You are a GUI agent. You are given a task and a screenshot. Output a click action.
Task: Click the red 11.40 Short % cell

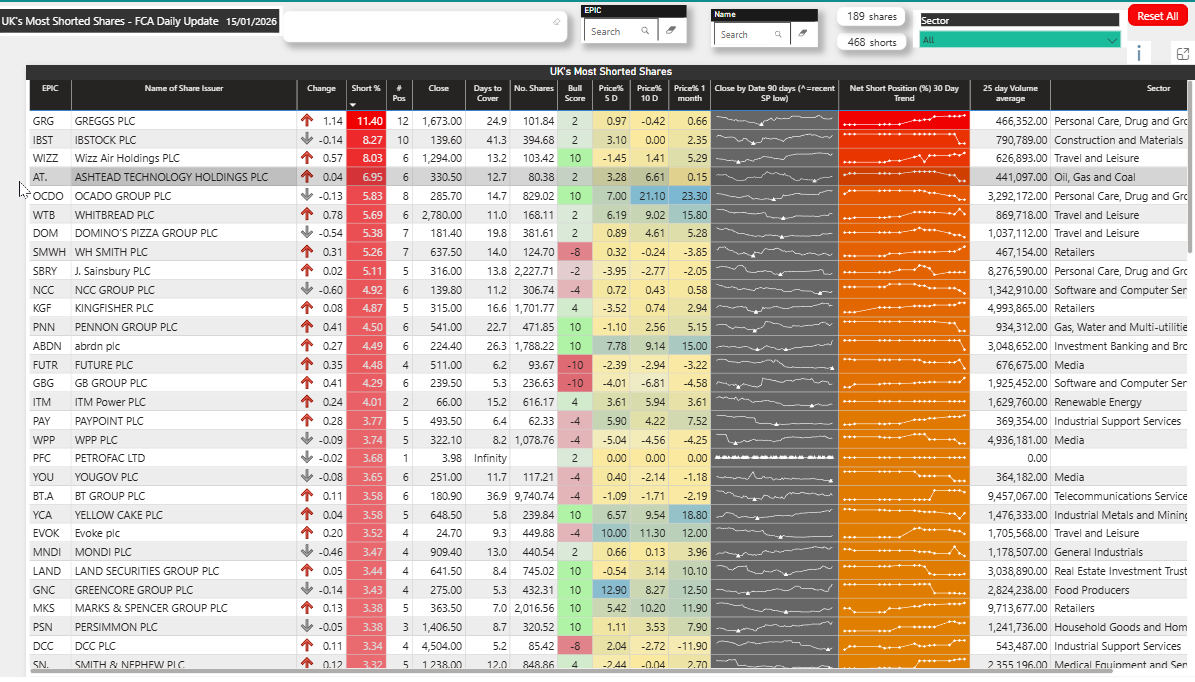tap(367, 120)
